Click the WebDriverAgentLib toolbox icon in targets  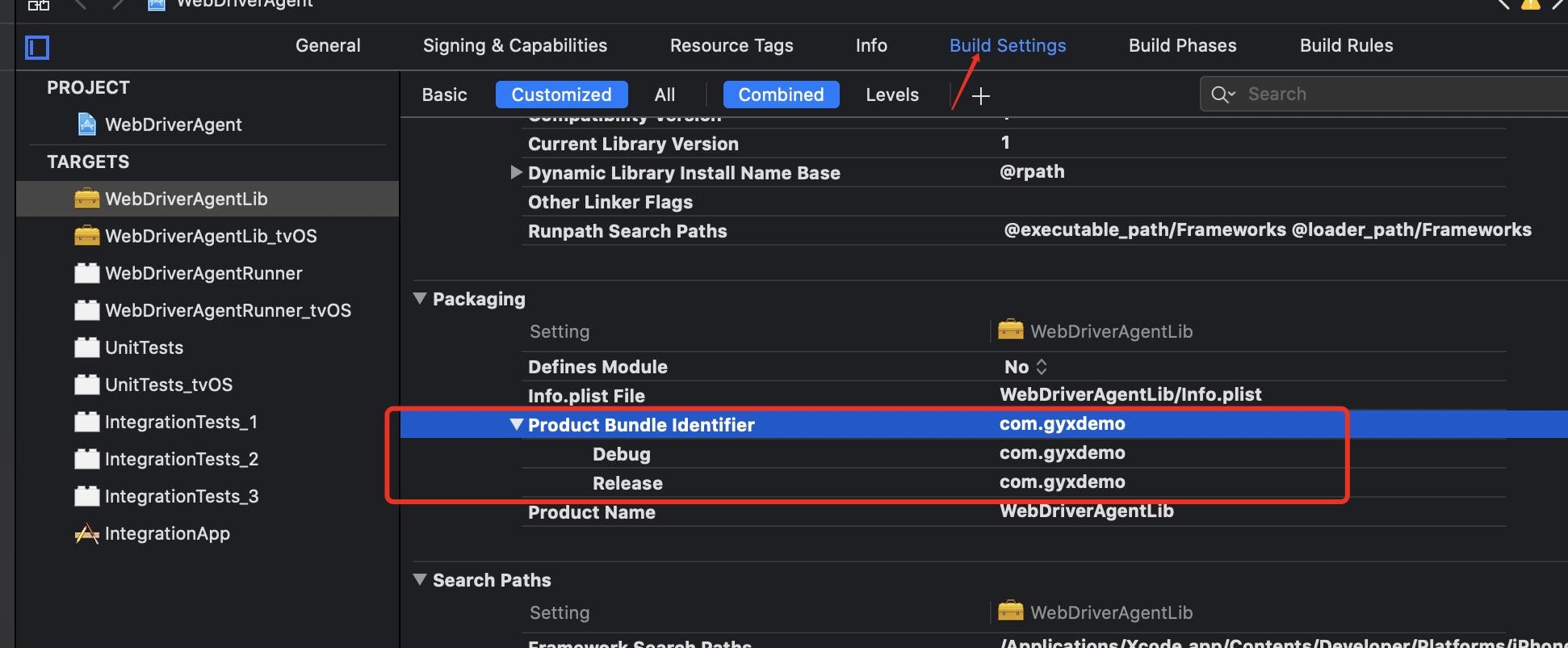86,199
